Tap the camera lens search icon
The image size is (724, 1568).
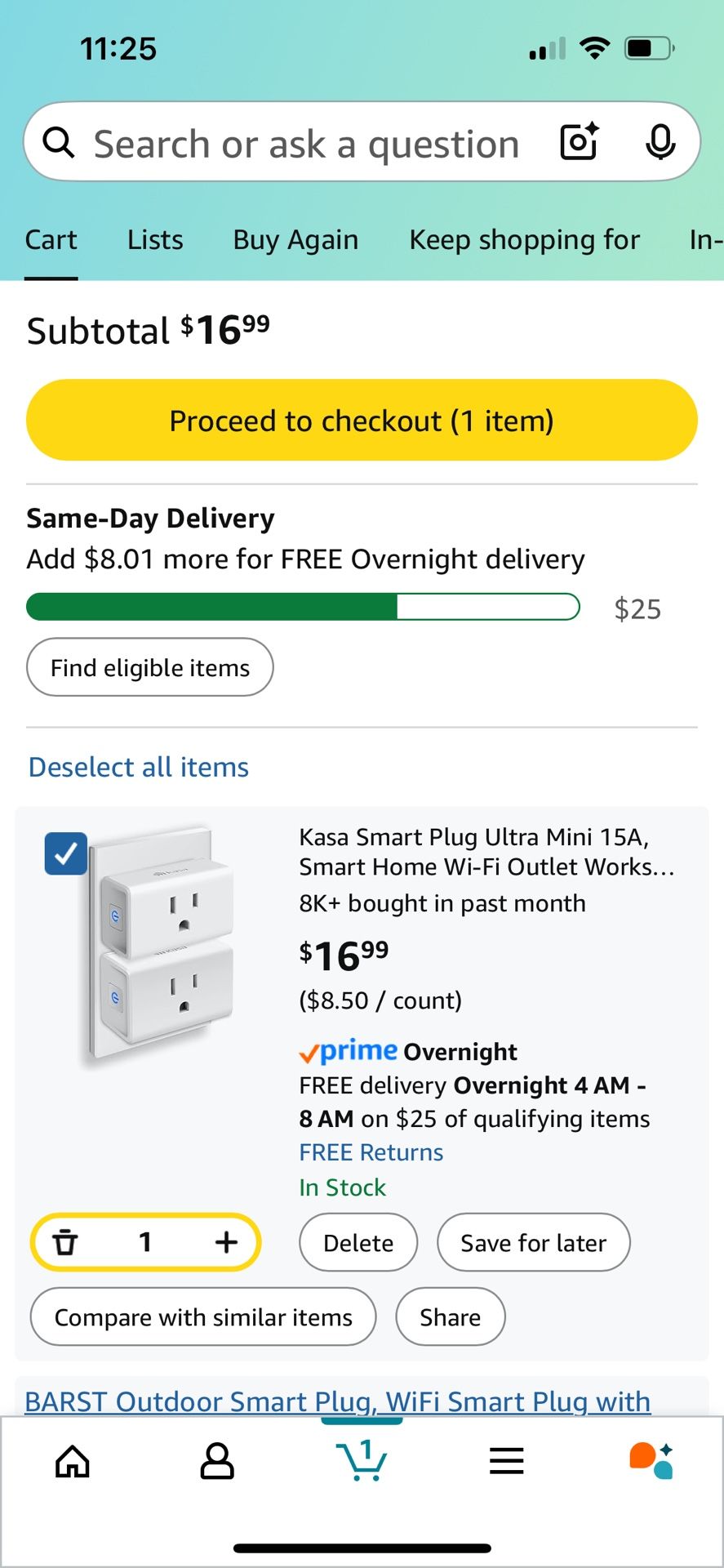click(x=579, y=142)
